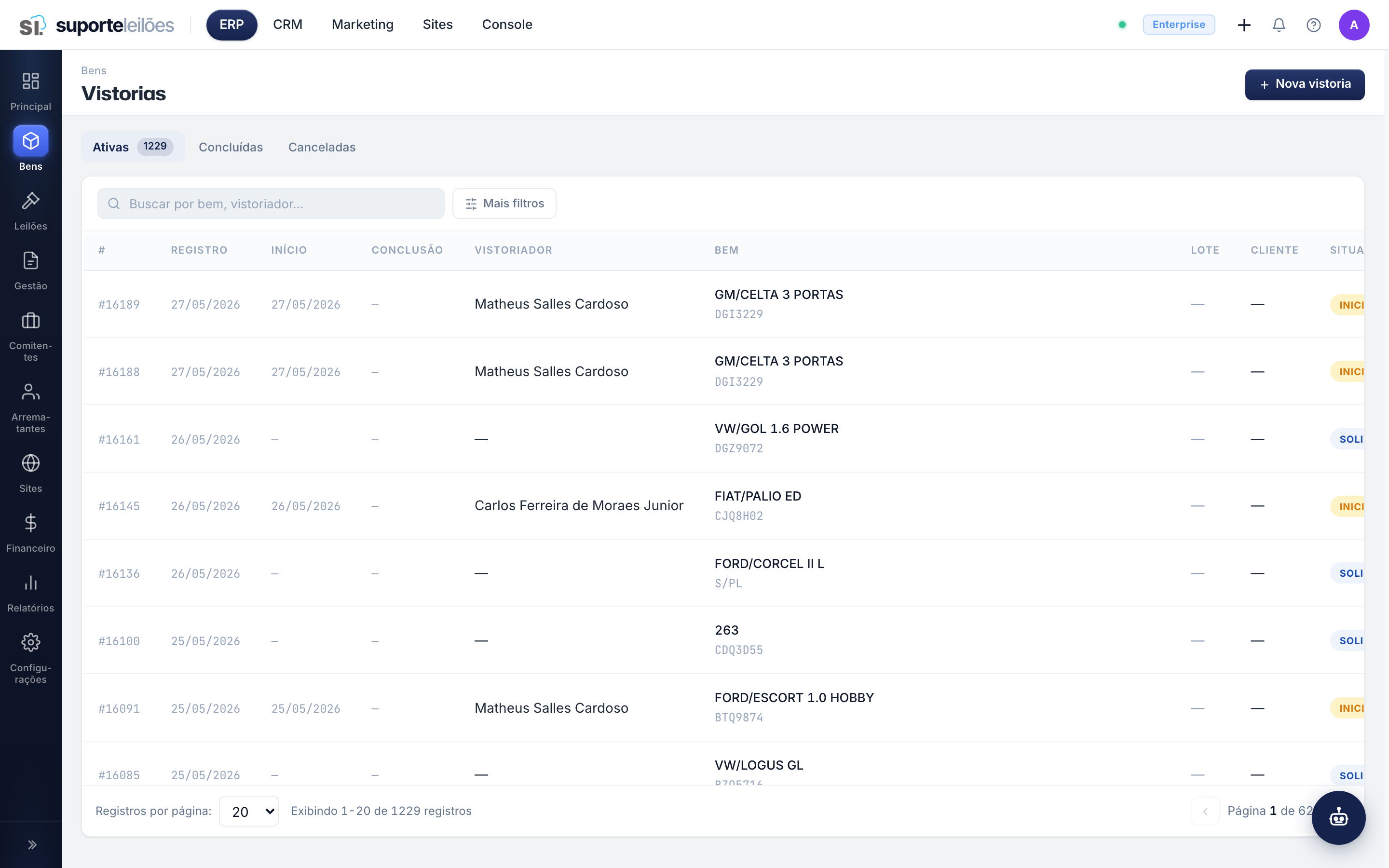The width and height of the screenshot is (1389, 868).
Task: Open the Configurações gear icon
Action: pos(30,642)
